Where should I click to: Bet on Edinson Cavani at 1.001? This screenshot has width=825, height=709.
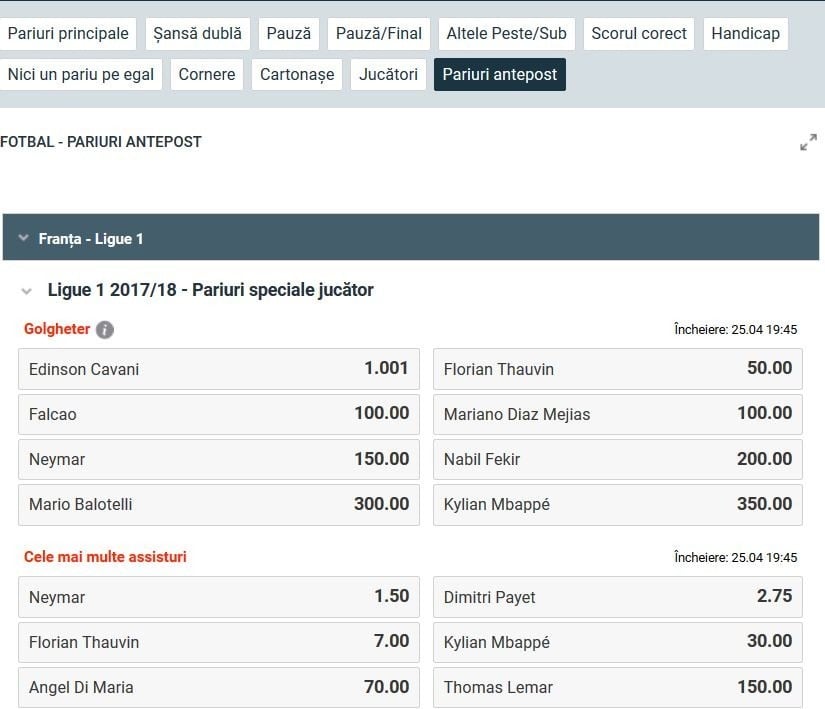219,369
